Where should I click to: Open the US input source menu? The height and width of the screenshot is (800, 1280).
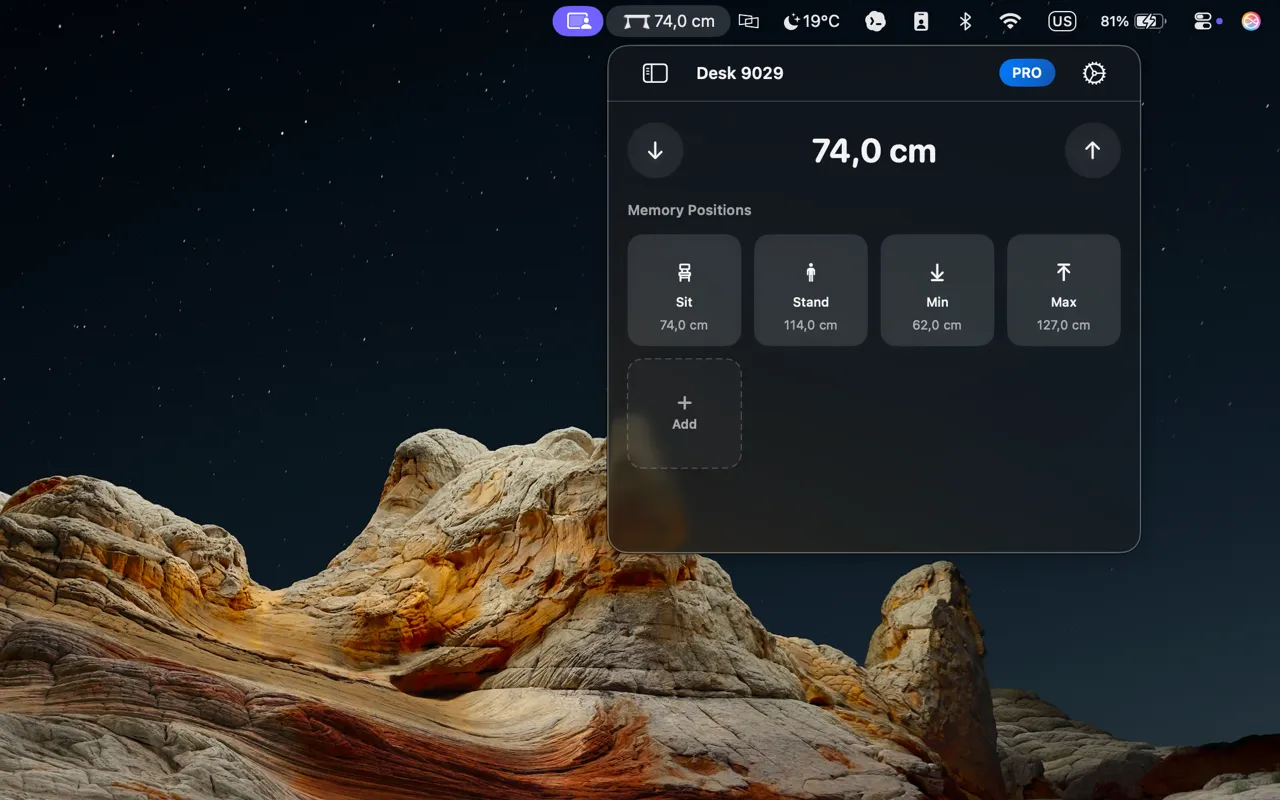point(1062,21)
